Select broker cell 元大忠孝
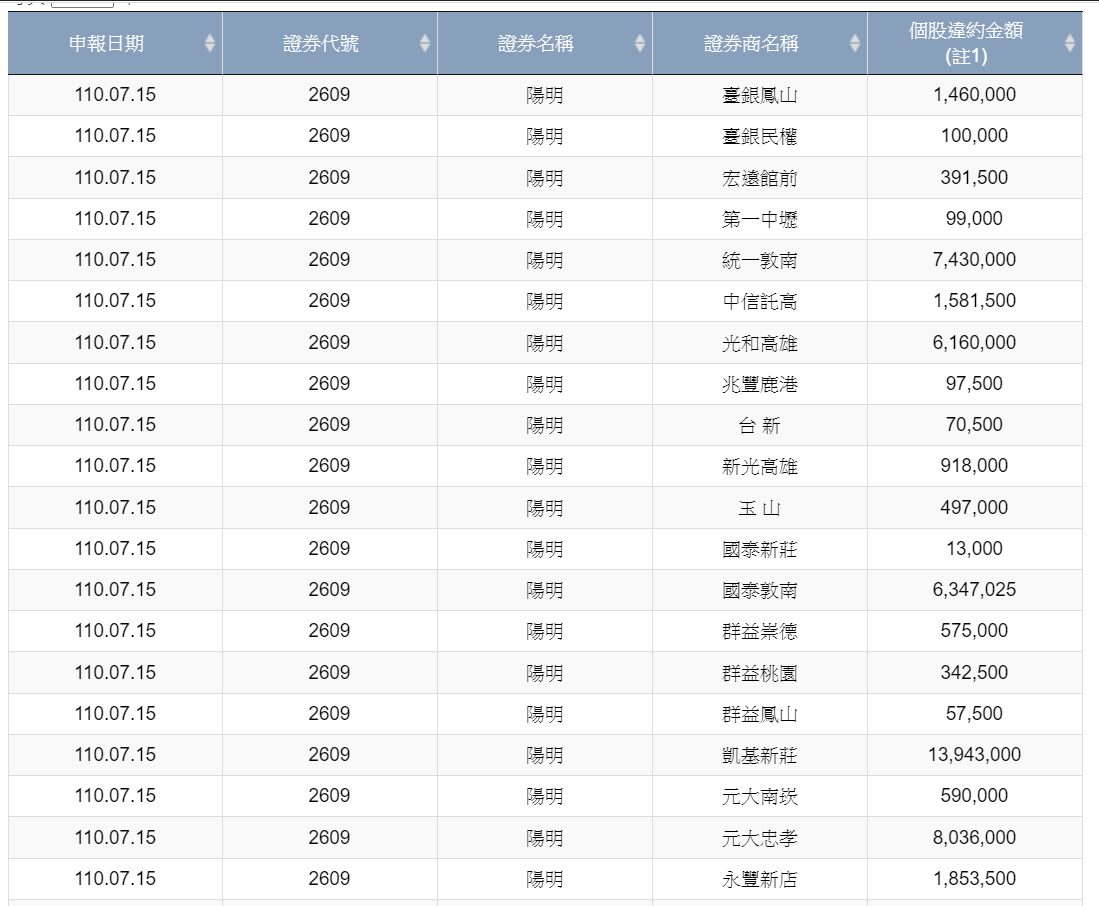The image size is (1099, 906). click(760, 837)
